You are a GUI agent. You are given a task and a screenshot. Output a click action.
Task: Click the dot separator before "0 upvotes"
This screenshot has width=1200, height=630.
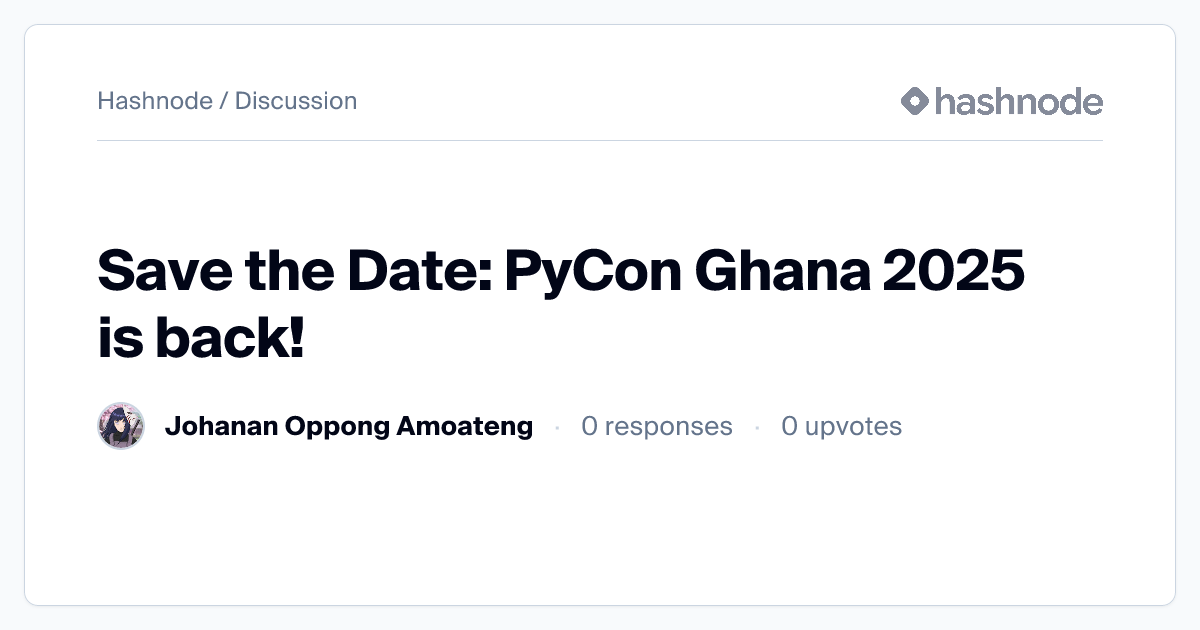pos(757,428)
